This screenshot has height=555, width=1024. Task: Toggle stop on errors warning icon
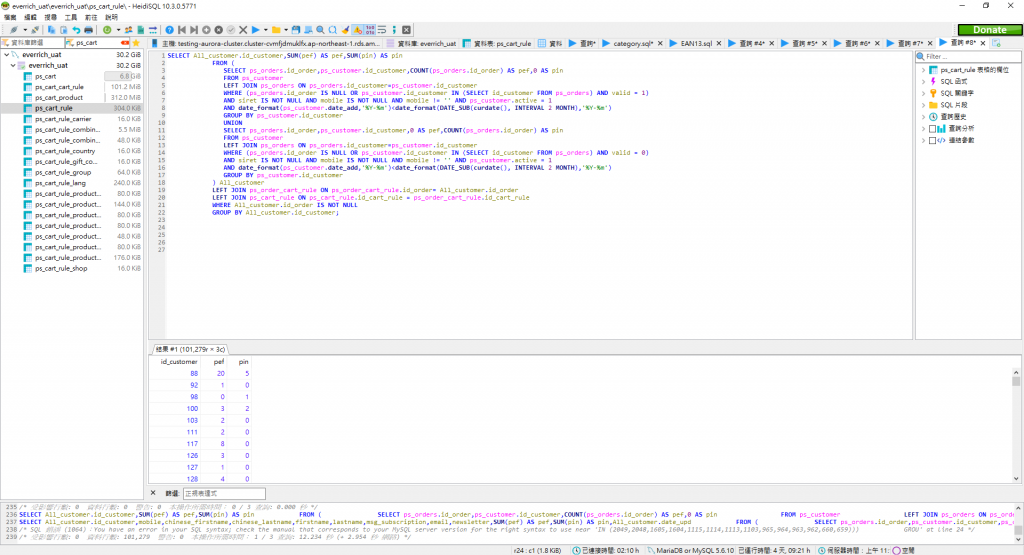pos(358,30)
